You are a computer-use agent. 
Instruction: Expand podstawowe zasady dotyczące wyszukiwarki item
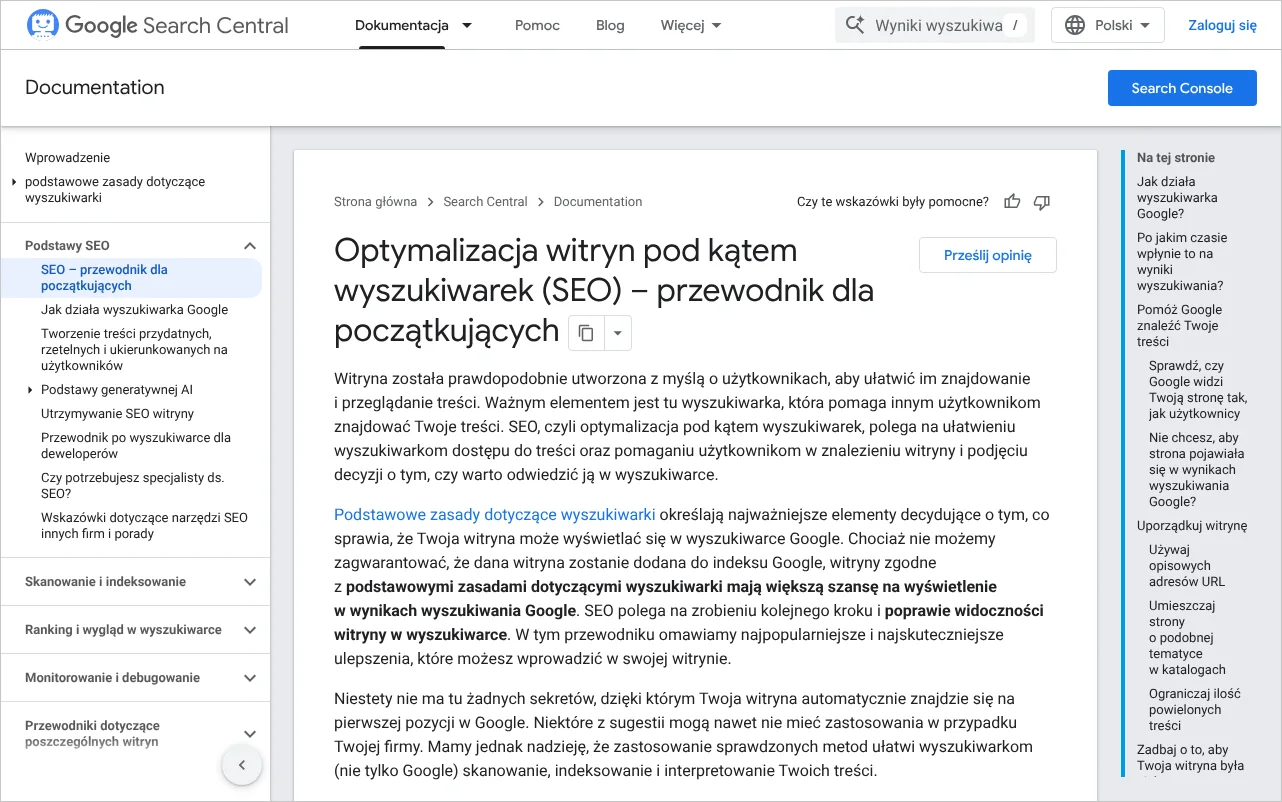point(14,182)
